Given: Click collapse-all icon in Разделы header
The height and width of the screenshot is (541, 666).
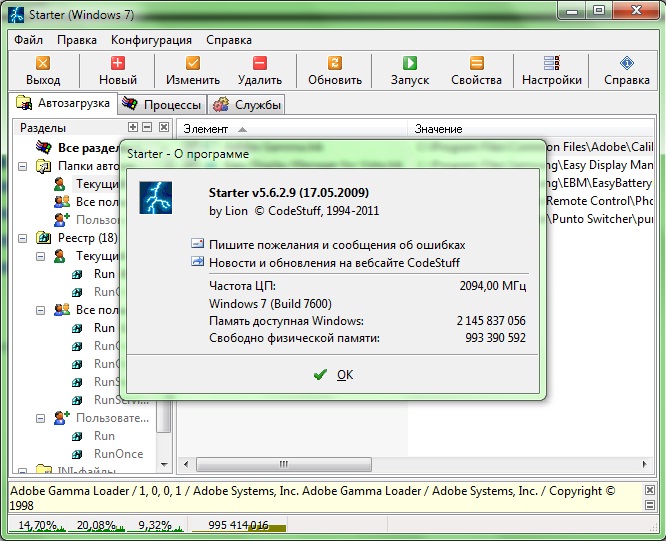Looking at the screenshot, I should (x=147, y=127).
